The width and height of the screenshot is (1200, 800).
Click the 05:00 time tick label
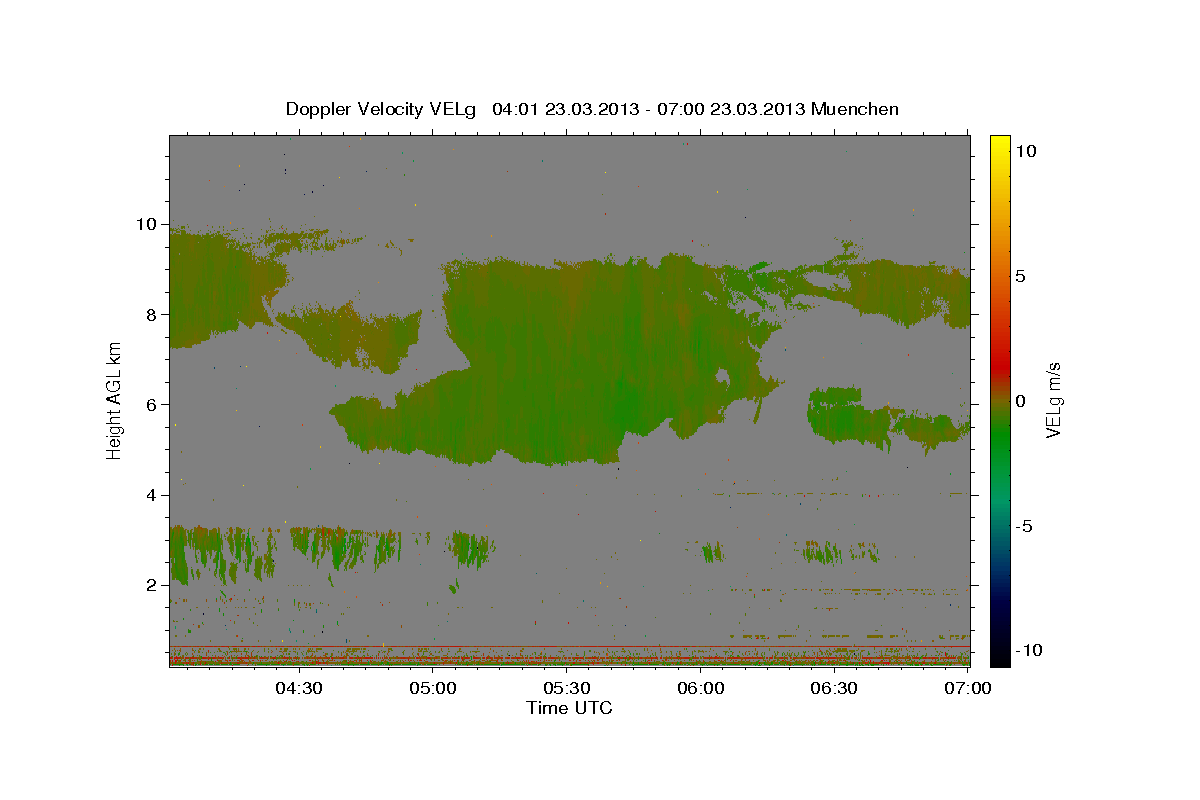[x=432, y=688]
